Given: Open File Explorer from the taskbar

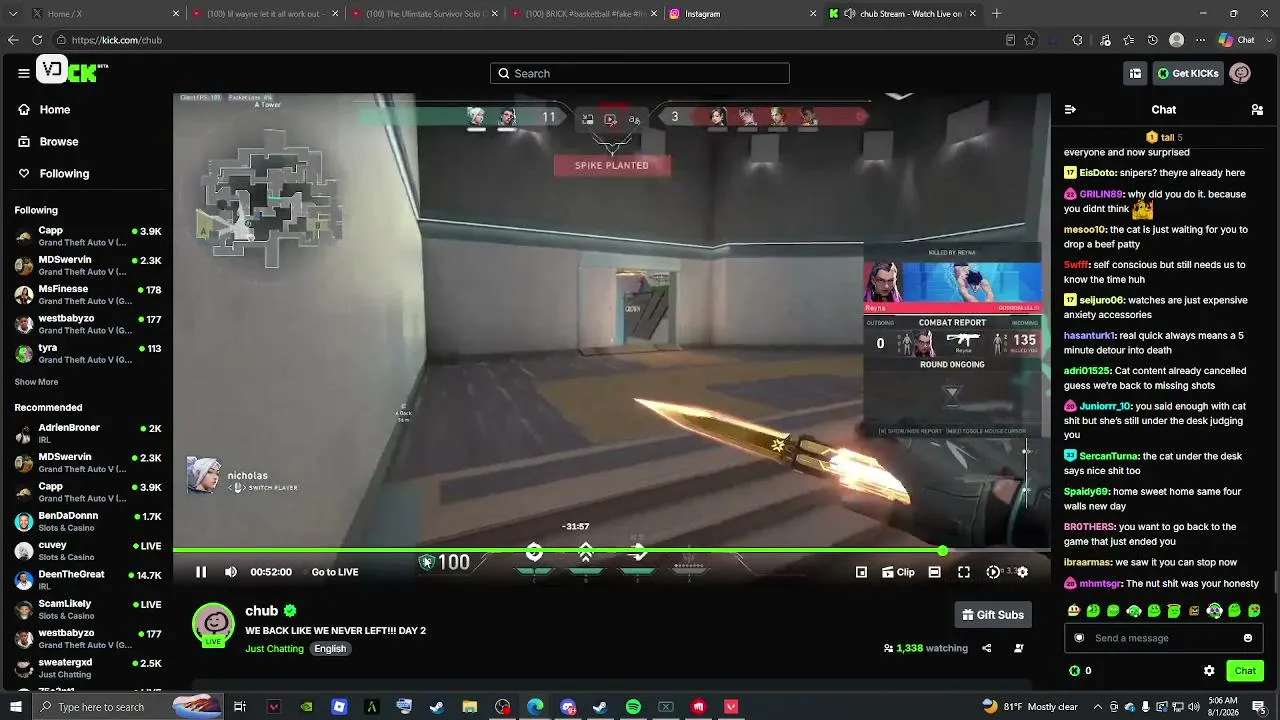Looking at the screenshot, I should pyautogui.click(x=469, y=707).
